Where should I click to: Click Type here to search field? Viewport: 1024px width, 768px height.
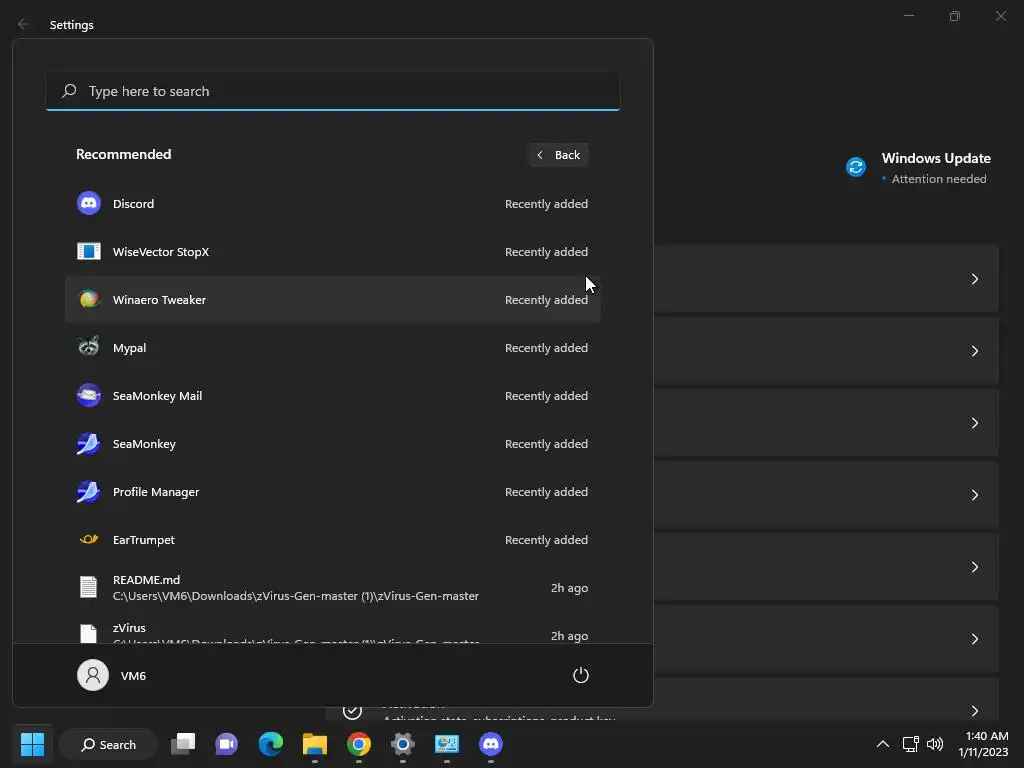click(x=332, y=91)
